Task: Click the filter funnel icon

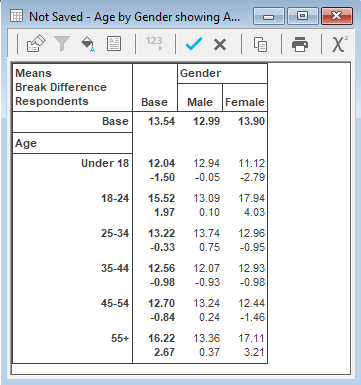Action: (62, 44)
